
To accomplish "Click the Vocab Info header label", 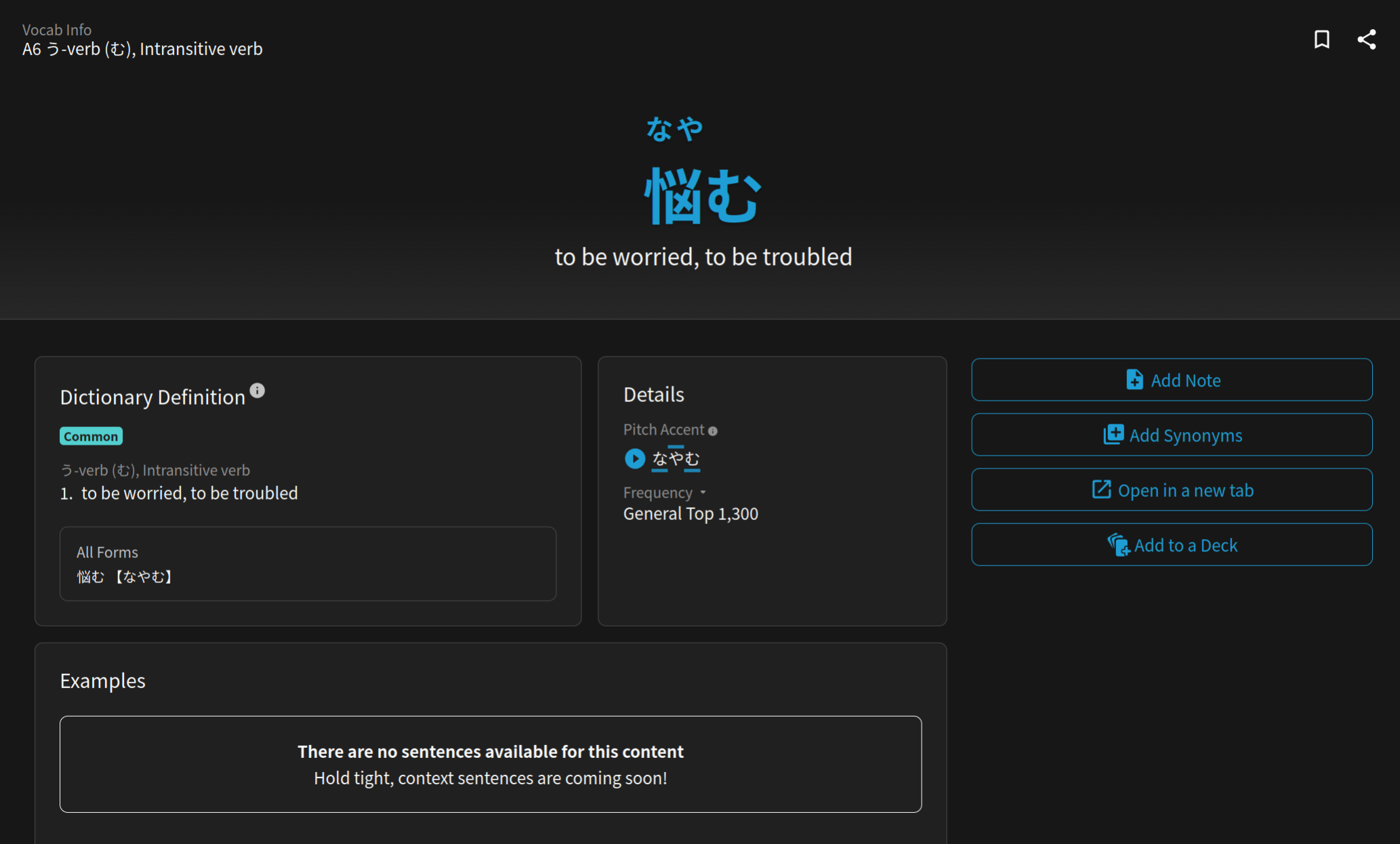I will click(x=57, y=30).
